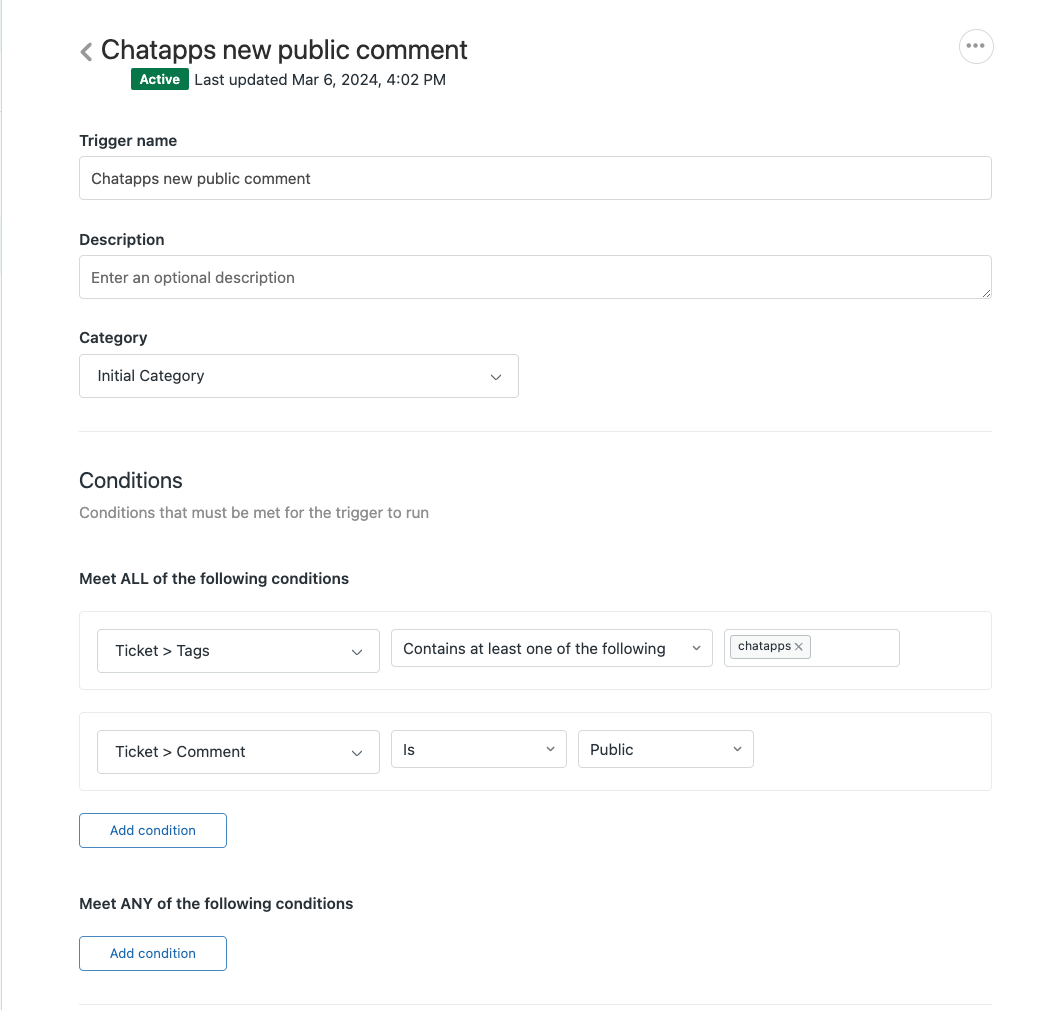
Task: Expand the Ticket > Tags field selector
Action: coord(238,651)
